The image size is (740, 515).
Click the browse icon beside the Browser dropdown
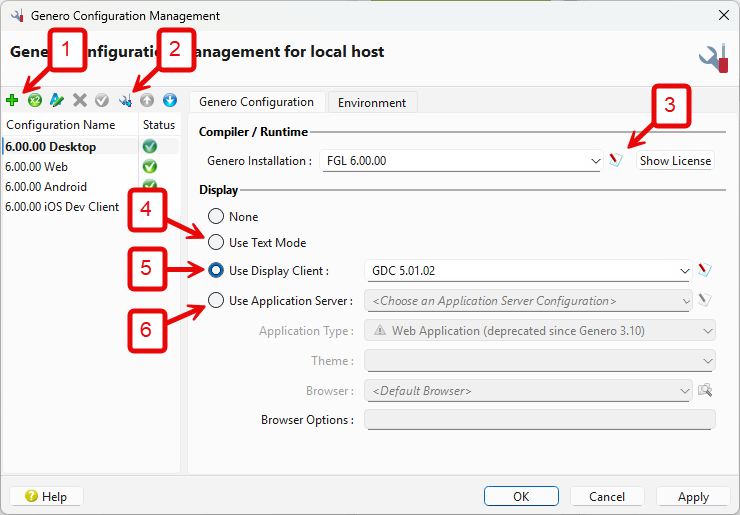point(705,390)
